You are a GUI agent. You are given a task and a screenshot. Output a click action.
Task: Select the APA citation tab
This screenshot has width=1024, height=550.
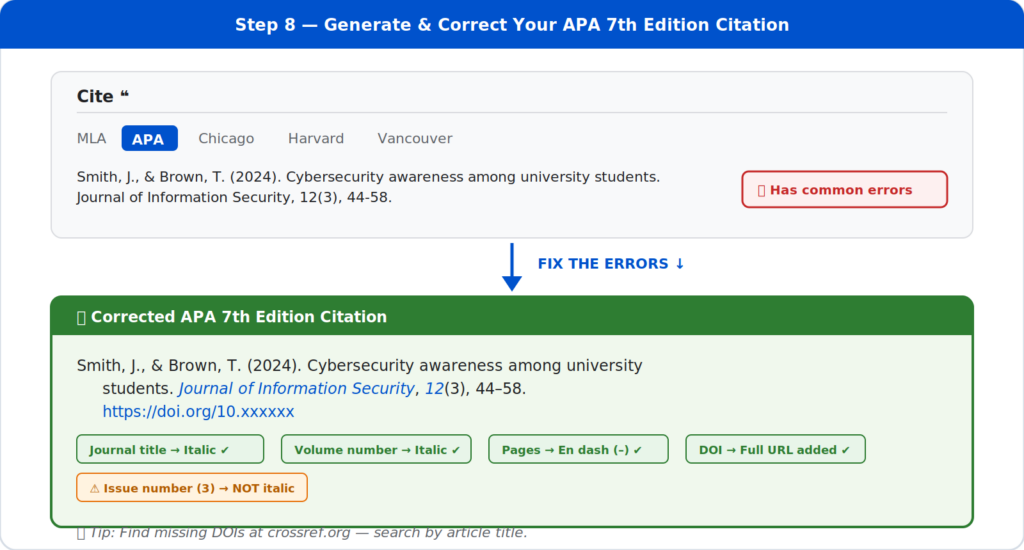(x=149, y=139)
